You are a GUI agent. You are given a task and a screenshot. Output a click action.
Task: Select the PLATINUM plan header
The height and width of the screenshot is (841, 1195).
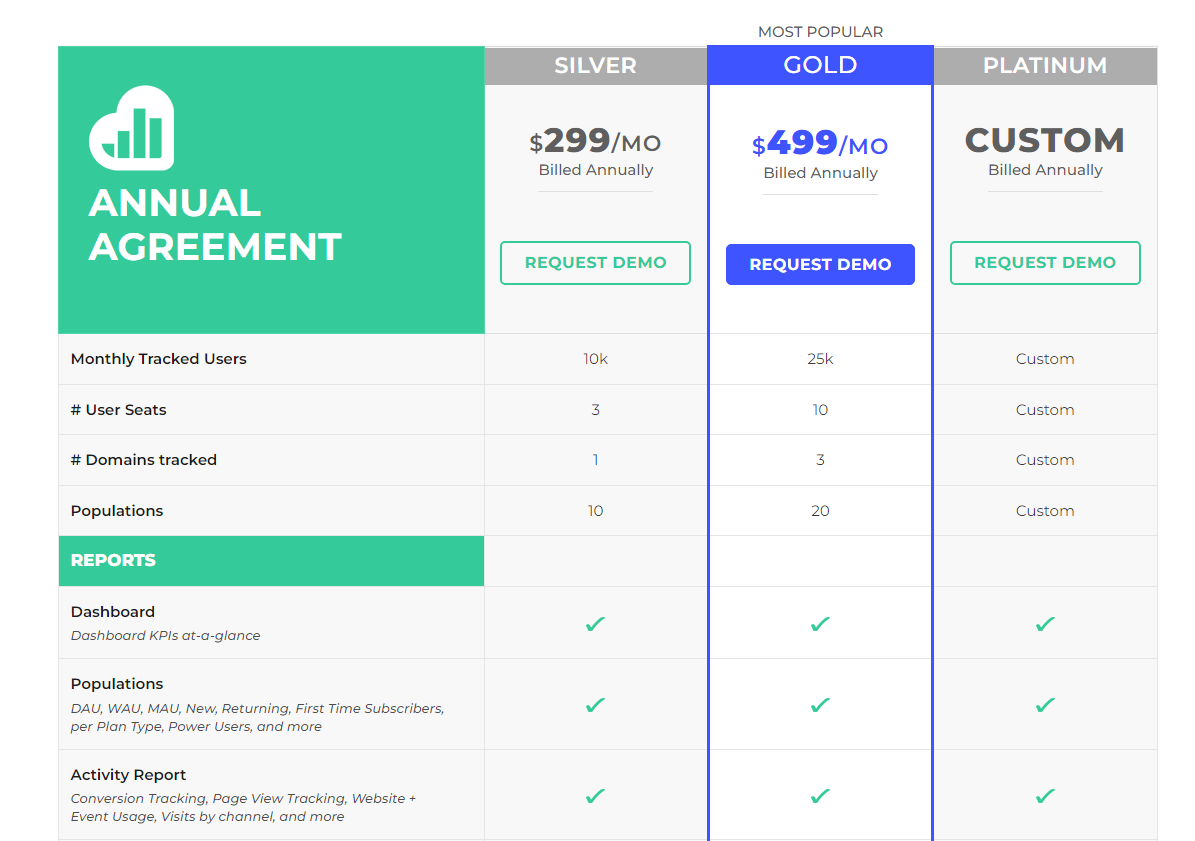coord(1045,66)
